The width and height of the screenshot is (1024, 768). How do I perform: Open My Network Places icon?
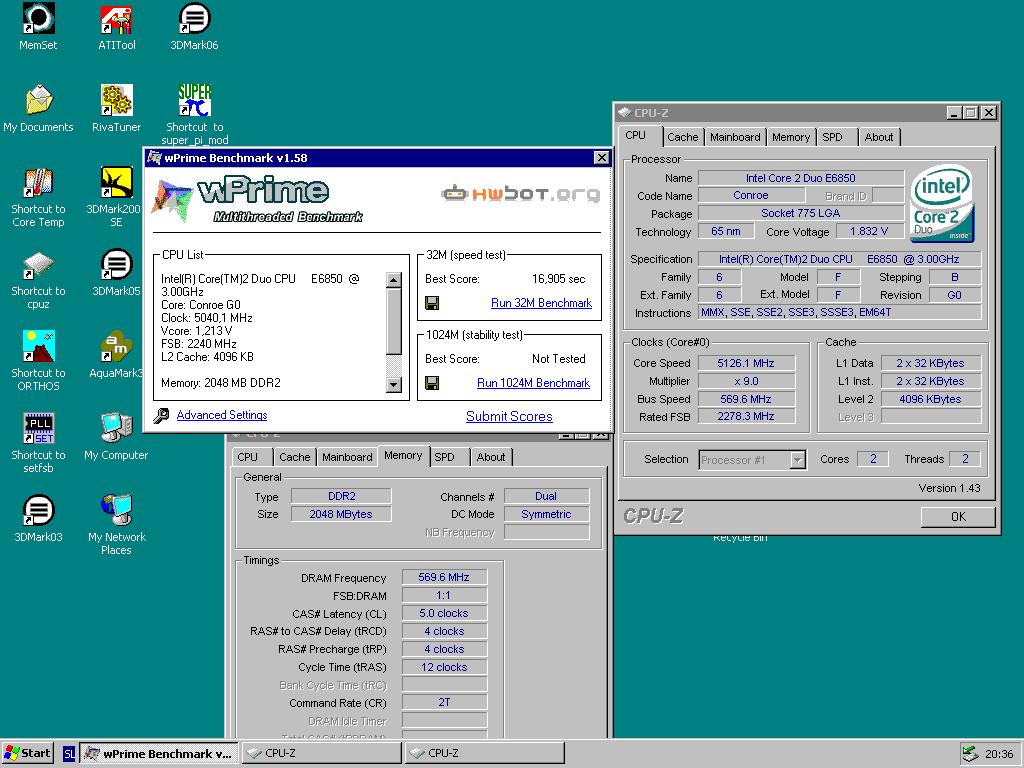(116, 510)
